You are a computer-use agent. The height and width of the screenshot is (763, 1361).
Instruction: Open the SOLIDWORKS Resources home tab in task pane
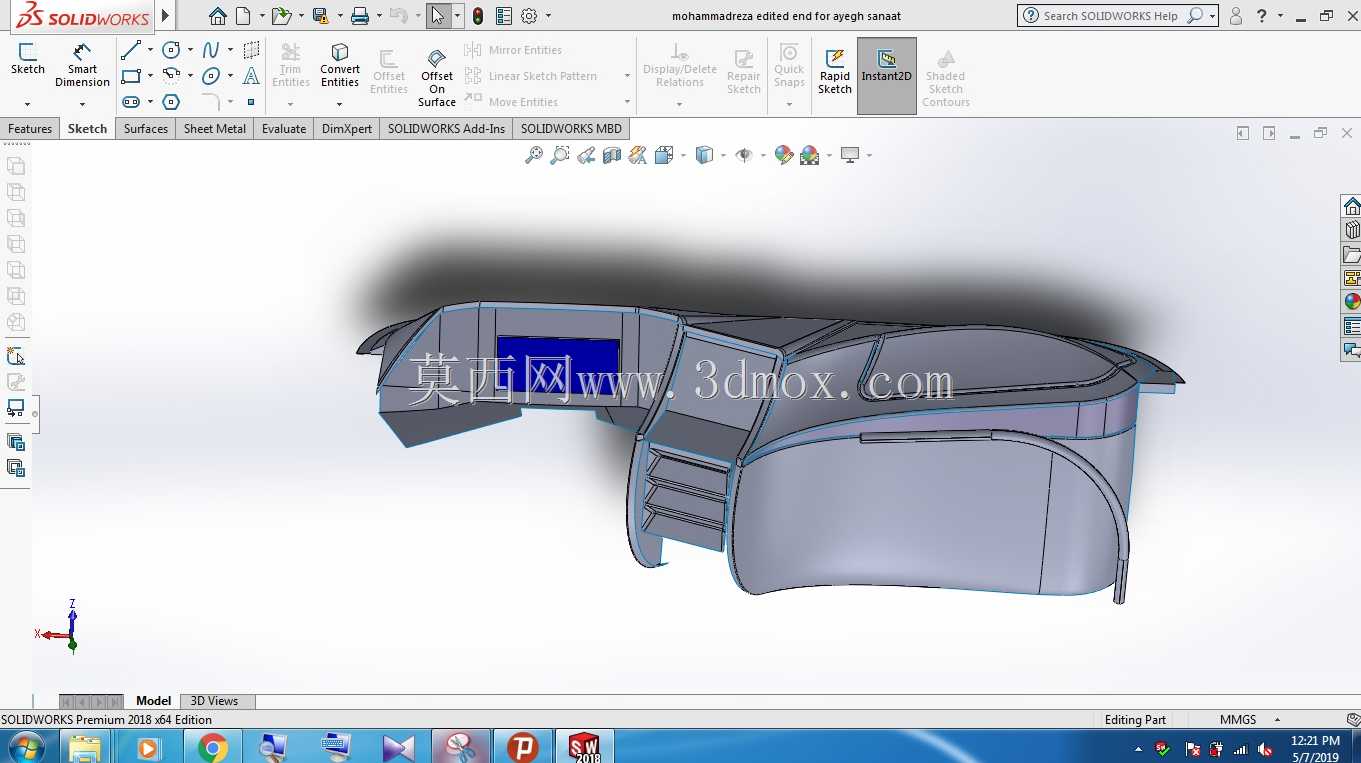click(x=1352, y=206)
